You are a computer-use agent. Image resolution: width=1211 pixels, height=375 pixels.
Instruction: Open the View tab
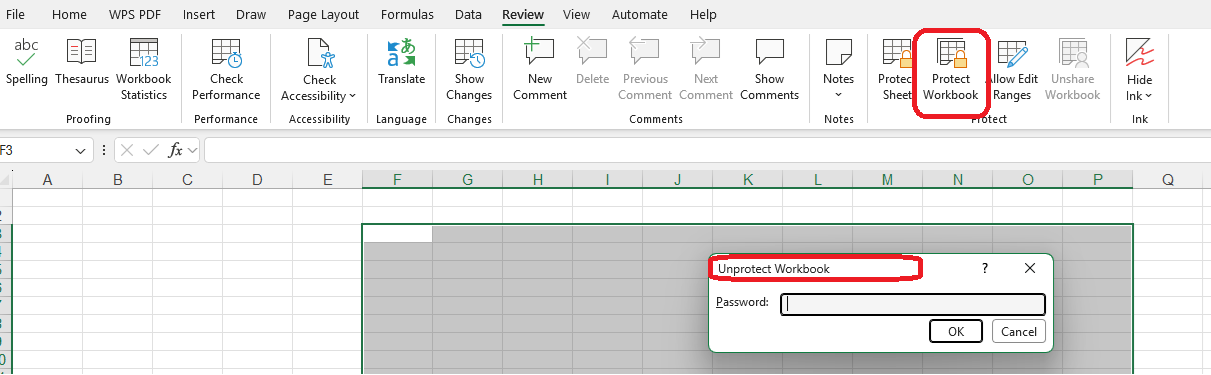tap(576, 15)
